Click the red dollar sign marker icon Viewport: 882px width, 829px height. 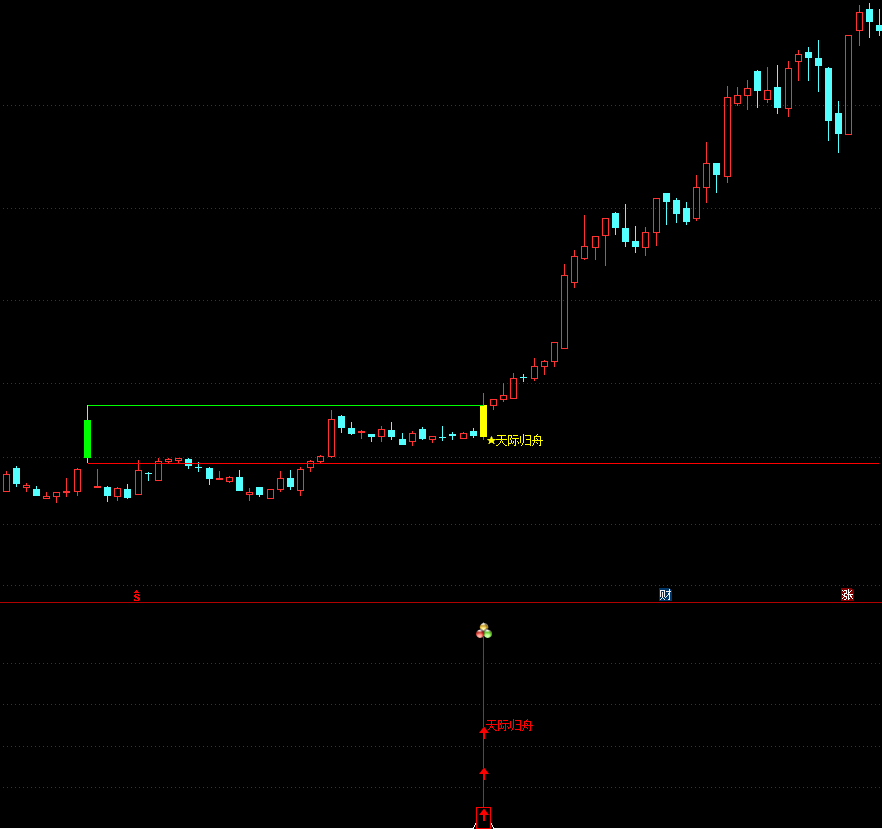click(x=137, y=595)
